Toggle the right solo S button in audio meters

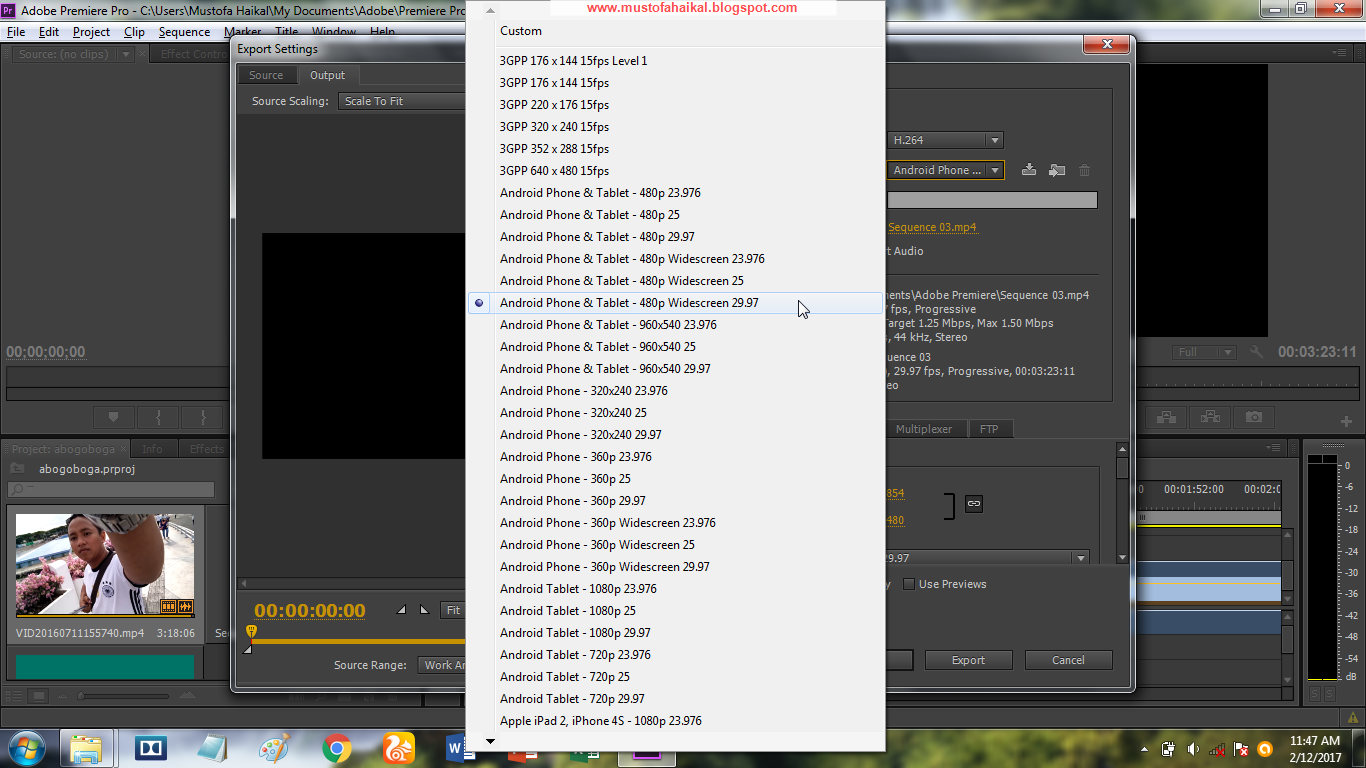tap(1330, 694)
